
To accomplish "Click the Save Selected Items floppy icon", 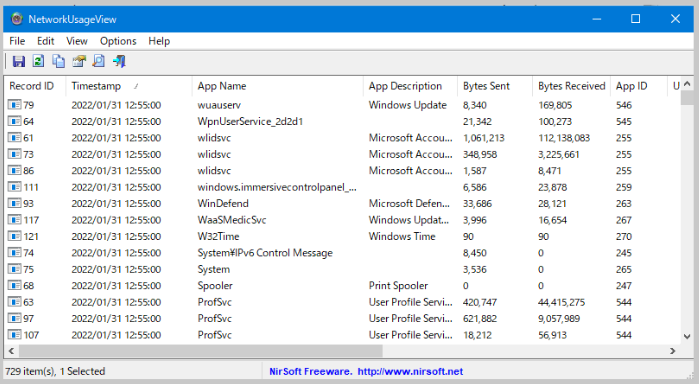I will [19, 61].
